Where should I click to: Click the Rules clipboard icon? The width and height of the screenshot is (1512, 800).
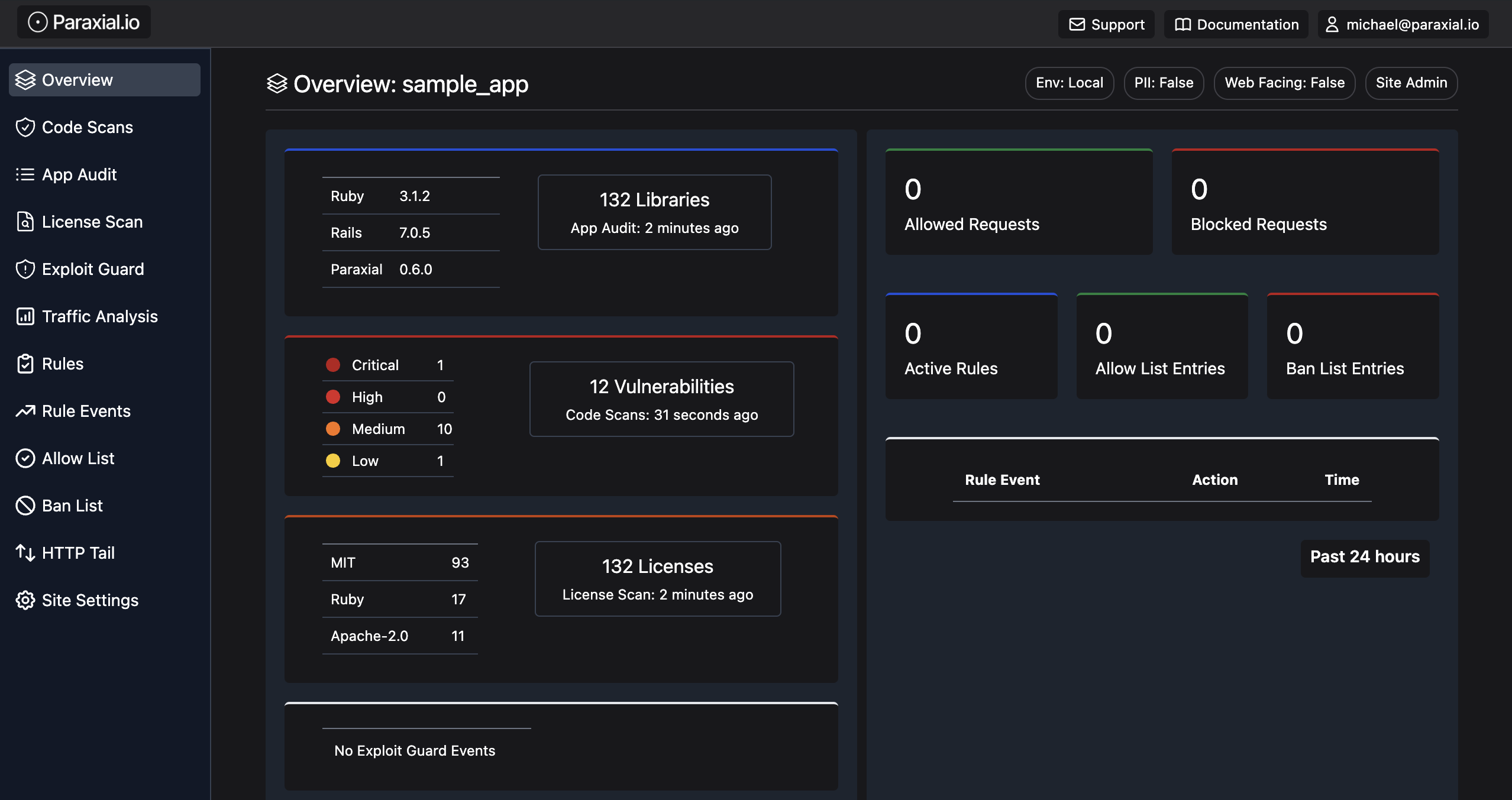point(25,364)
